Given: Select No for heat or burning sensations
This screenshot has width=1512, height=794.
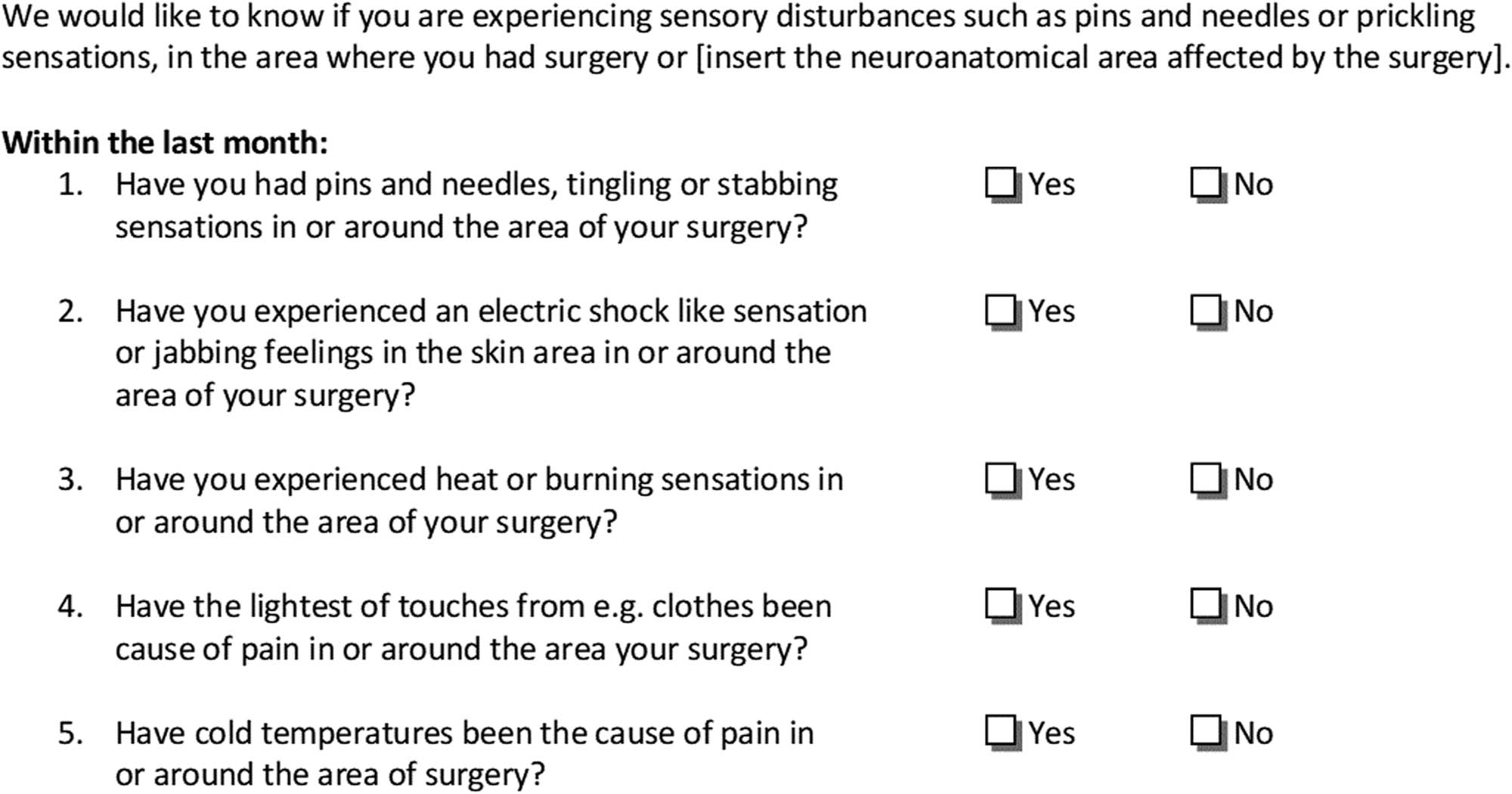Looking at the screenshot, I should click(x=1205, y=479).
